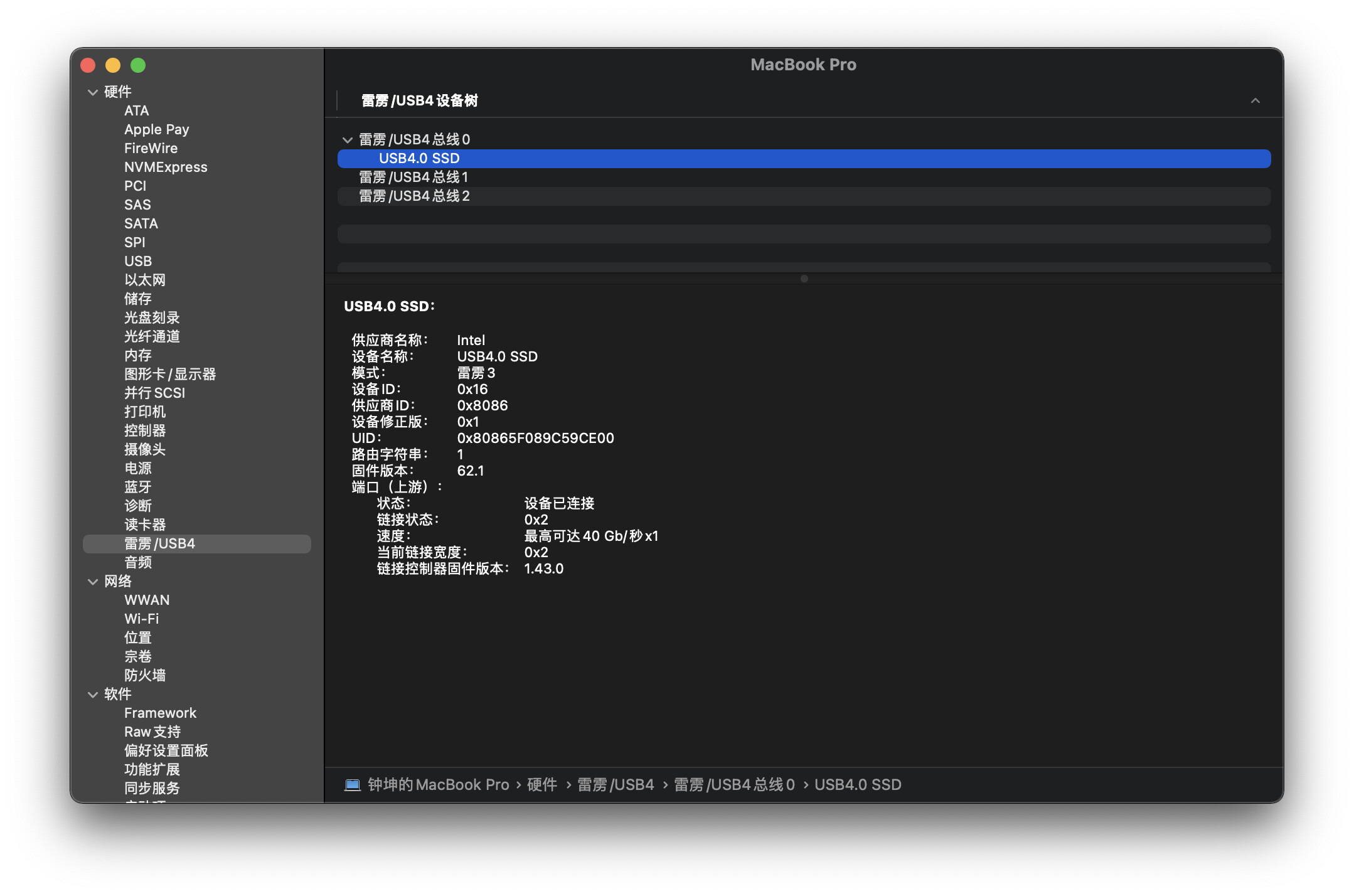Click the green full-screen window button
Viewport: 1354px width, 896px height.
(x=138, y=65)
